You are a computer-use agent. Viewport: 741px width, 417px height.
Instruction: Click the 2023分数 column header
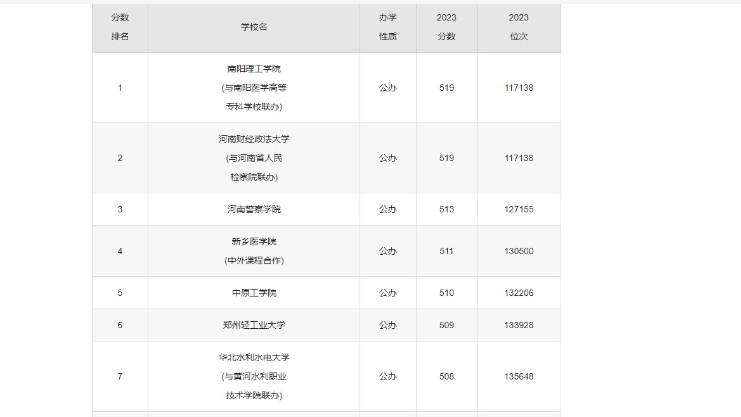[446, 27]
